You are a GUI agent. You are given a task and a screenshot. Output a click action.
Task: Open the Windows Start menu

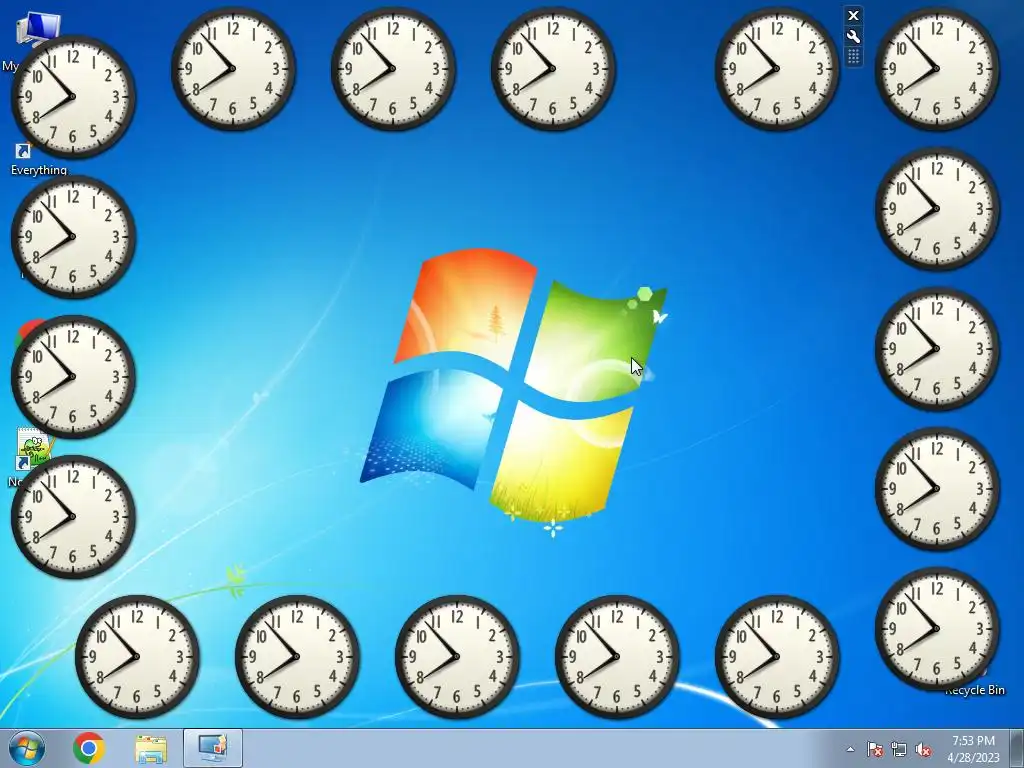click(27, 748)
